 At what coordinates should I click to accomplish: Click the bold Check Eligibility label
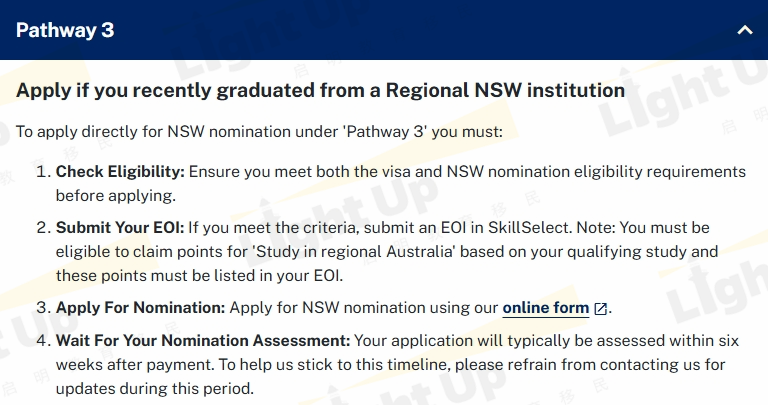click(x=120, y=172)
